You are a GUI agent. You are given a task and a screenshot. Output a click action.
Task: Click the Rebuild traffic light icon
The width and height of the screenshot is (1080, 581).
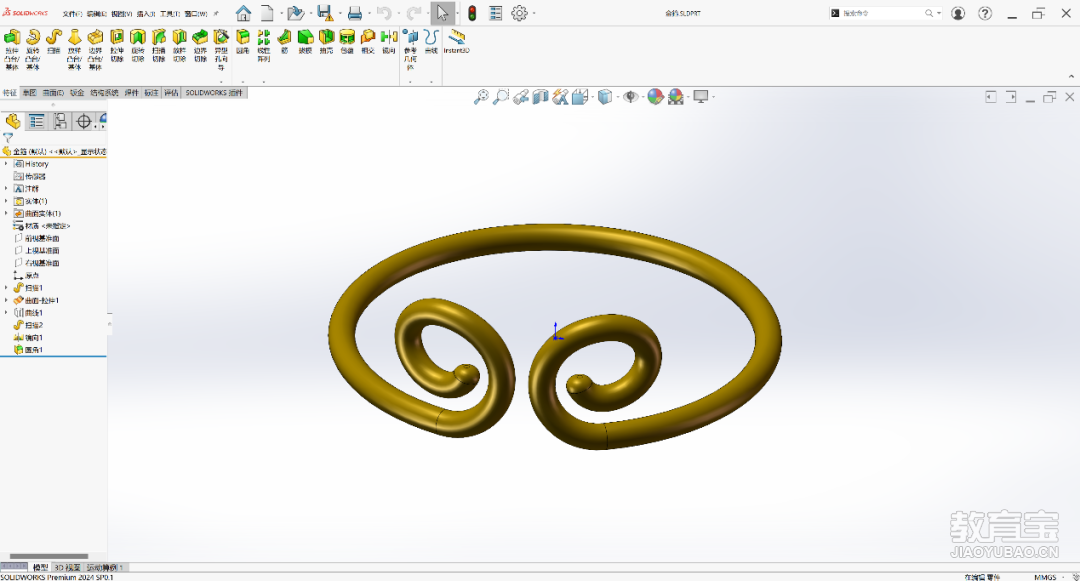tap(472, 13)
